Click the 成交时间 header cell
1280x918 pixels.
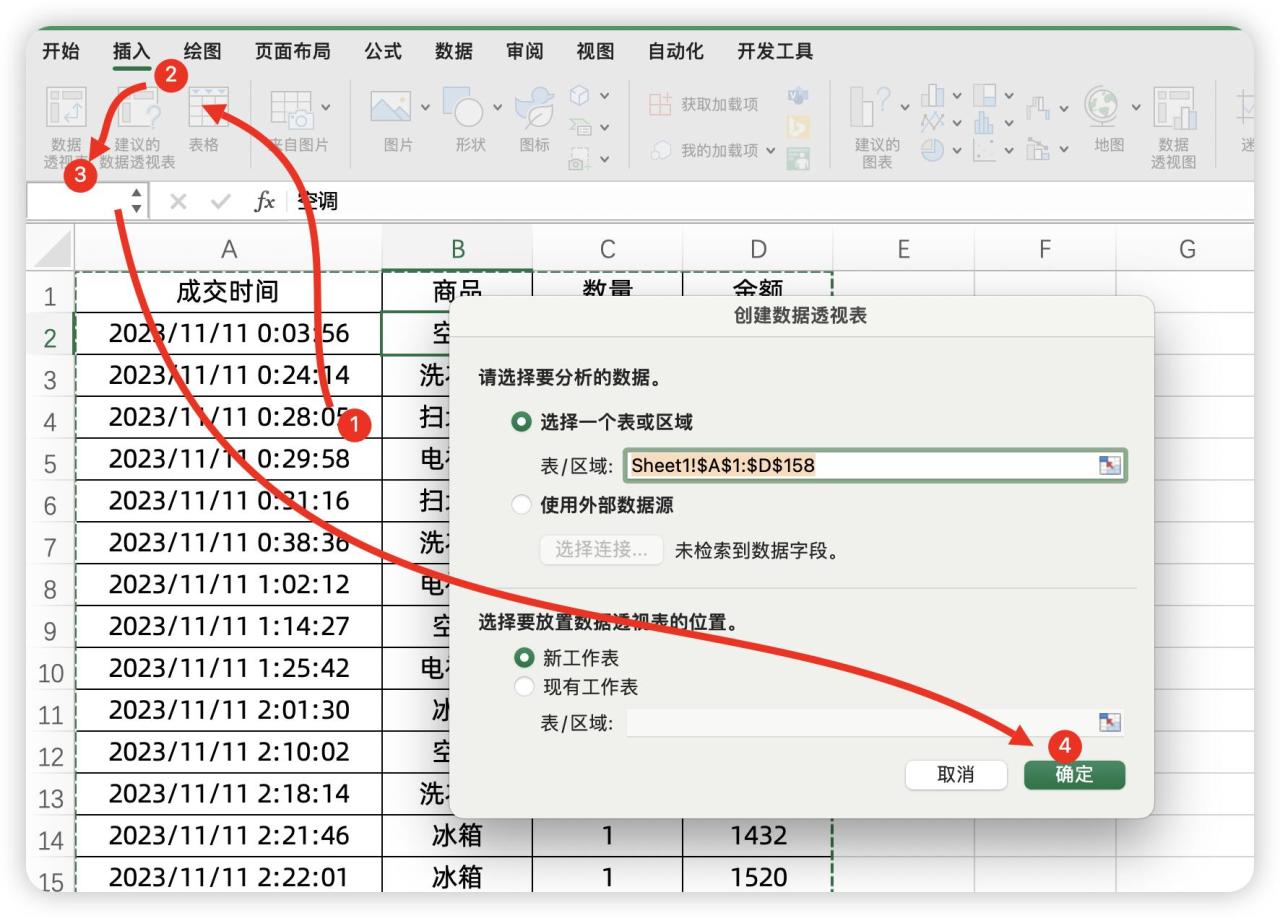coord(229,291)
